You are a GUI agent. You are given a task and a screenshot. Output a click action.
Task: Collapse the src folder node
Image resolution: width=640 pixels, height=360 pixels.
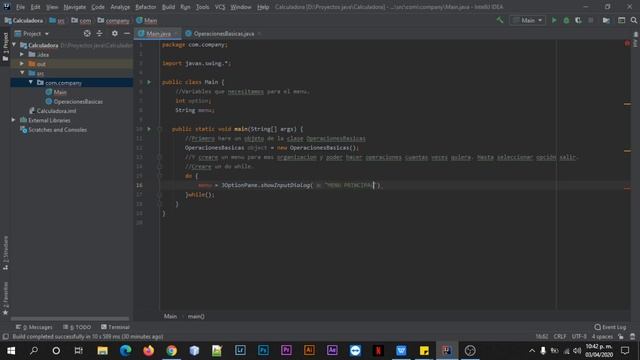tap(22, 73)
